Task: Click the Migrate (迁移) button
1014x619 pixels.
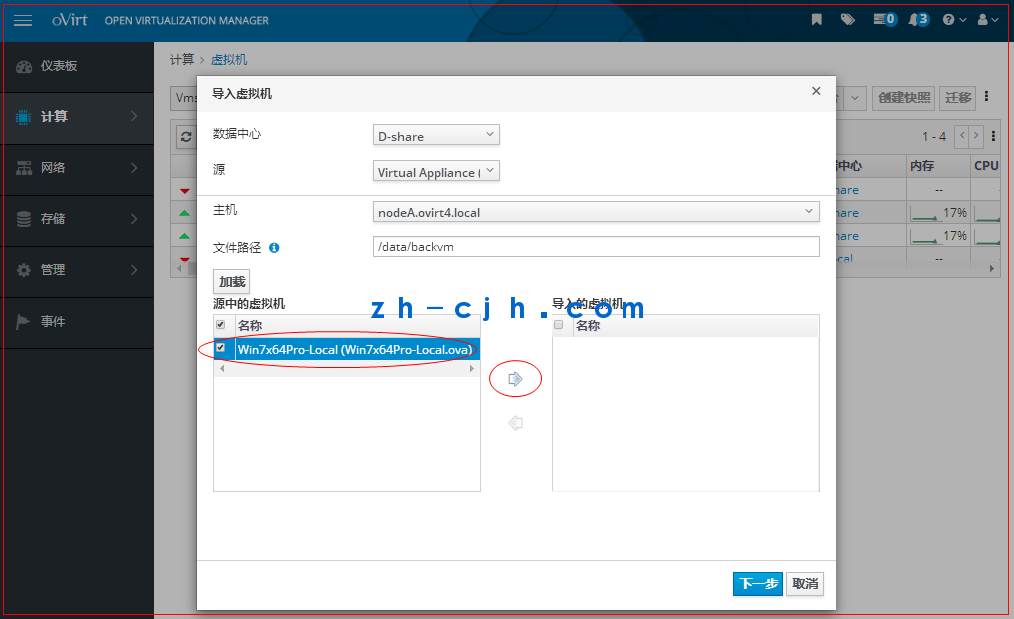Action: tap(958, 98)
